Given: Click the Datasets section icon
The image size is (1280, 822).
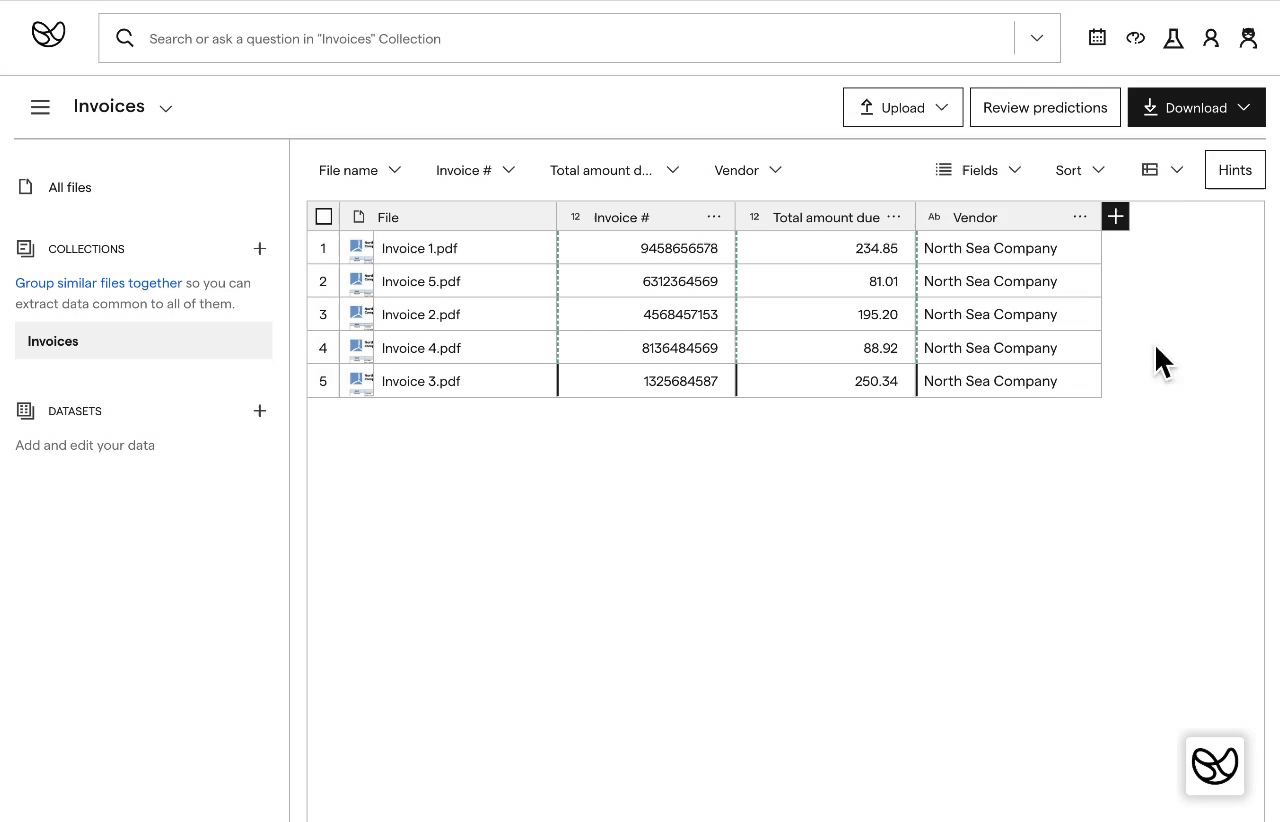Looking at the screenshot, I should point(26,410).
